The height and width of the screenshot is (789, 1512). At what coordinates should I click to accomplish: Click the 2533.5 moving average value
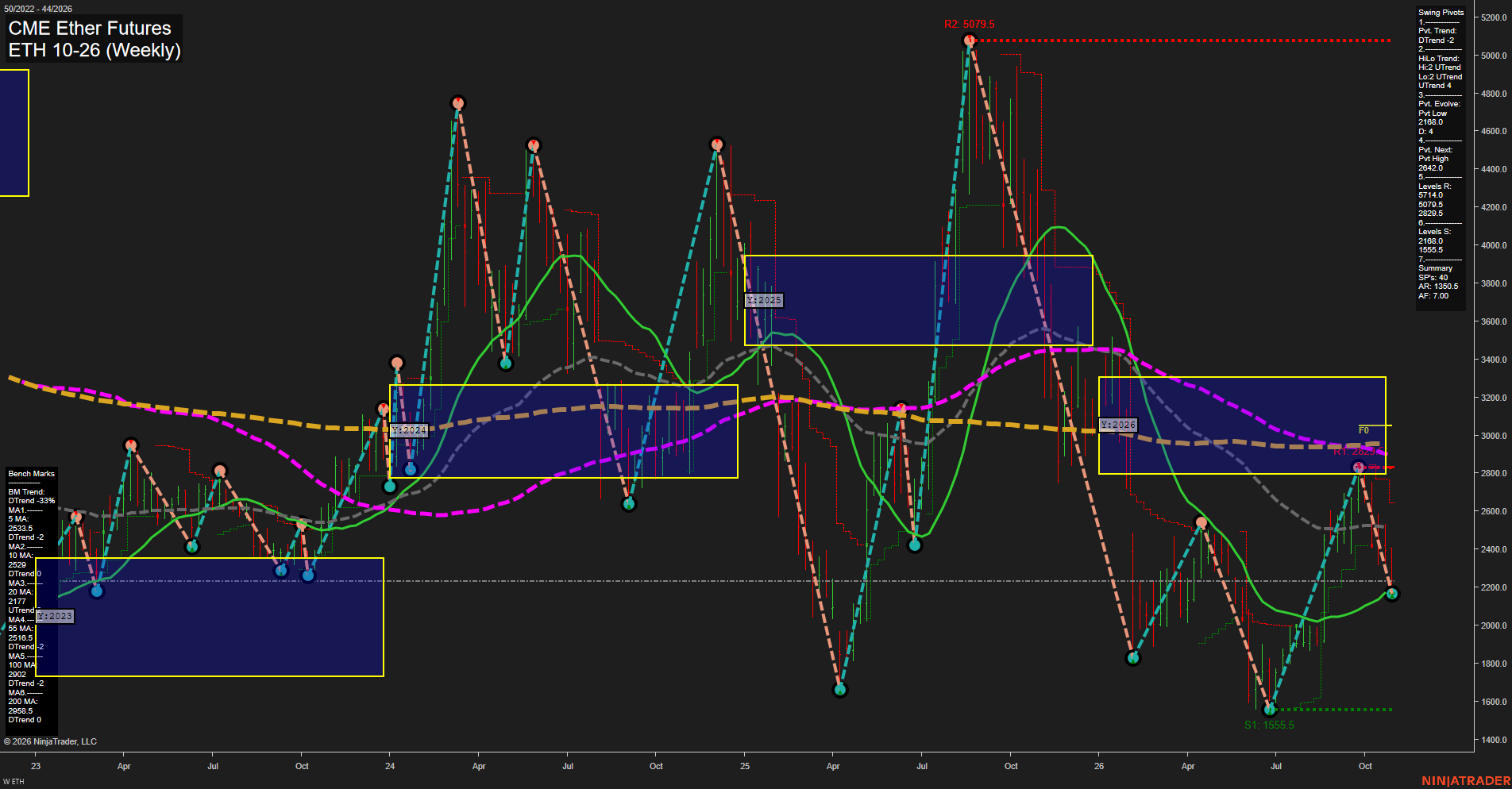click(x=21, y=529)
